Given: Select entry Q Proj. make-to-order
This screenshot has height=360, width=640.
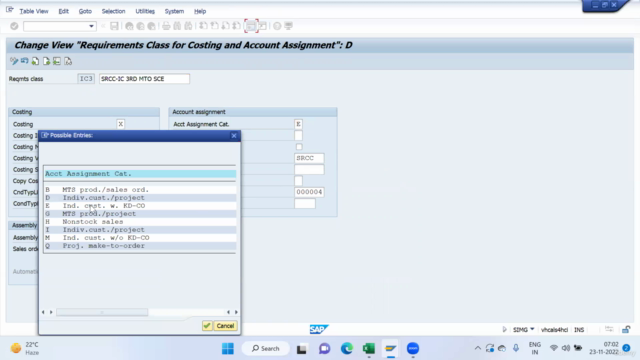Looking at the screenshot, I should click(140, 246).
